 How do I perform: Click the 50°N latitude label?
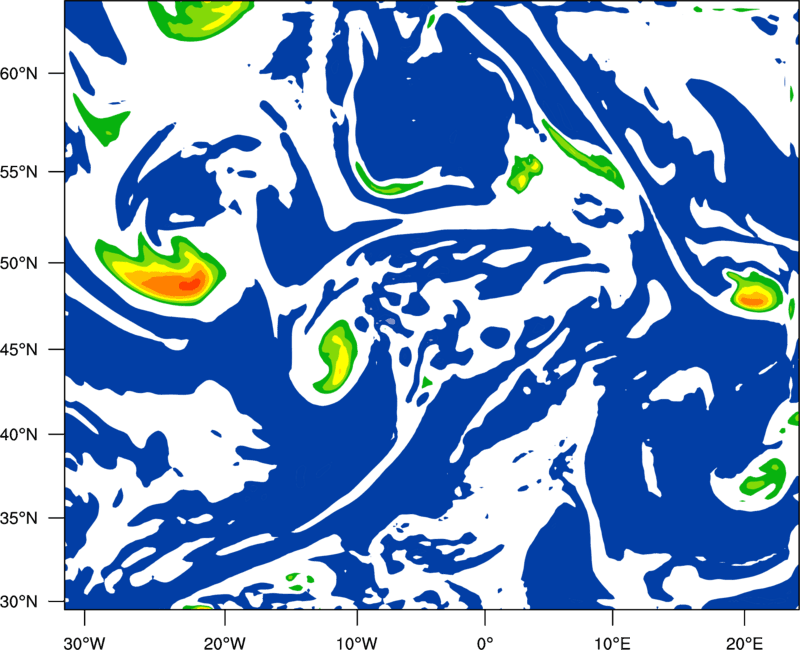pyautogui.click(x=19, y=263)
